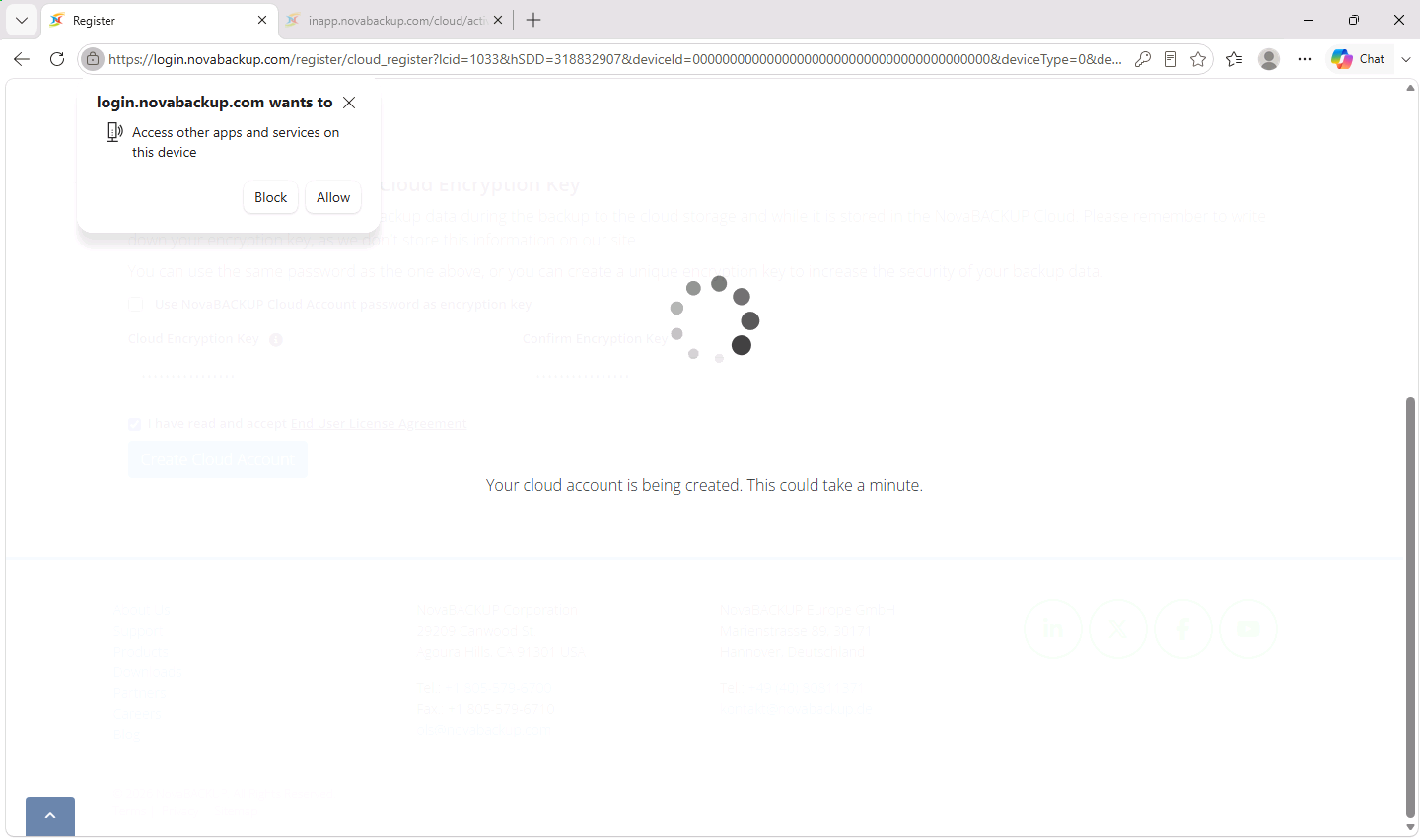Dismiss the permission prompt with X
Viewport: 1420px width, 840px height.
349,103
